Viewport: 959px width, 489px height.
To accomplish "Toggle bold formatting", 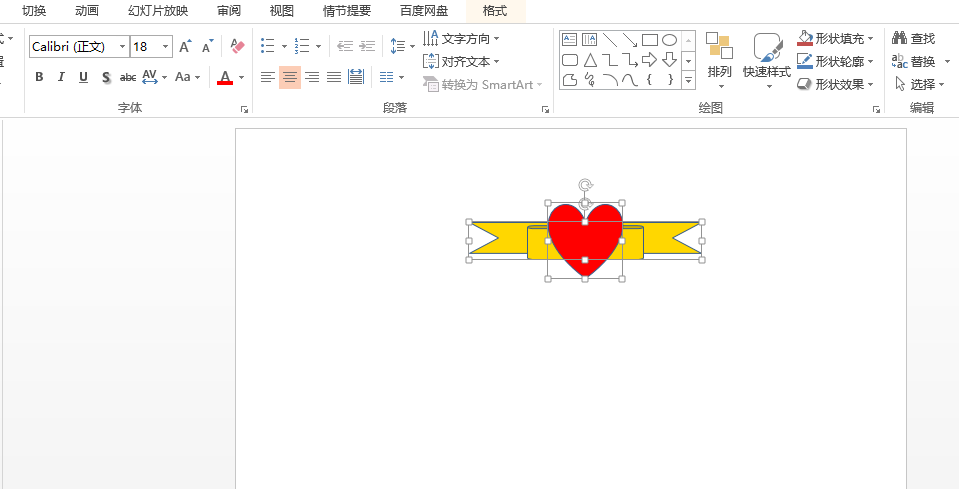I will click(x=39, y=77).
